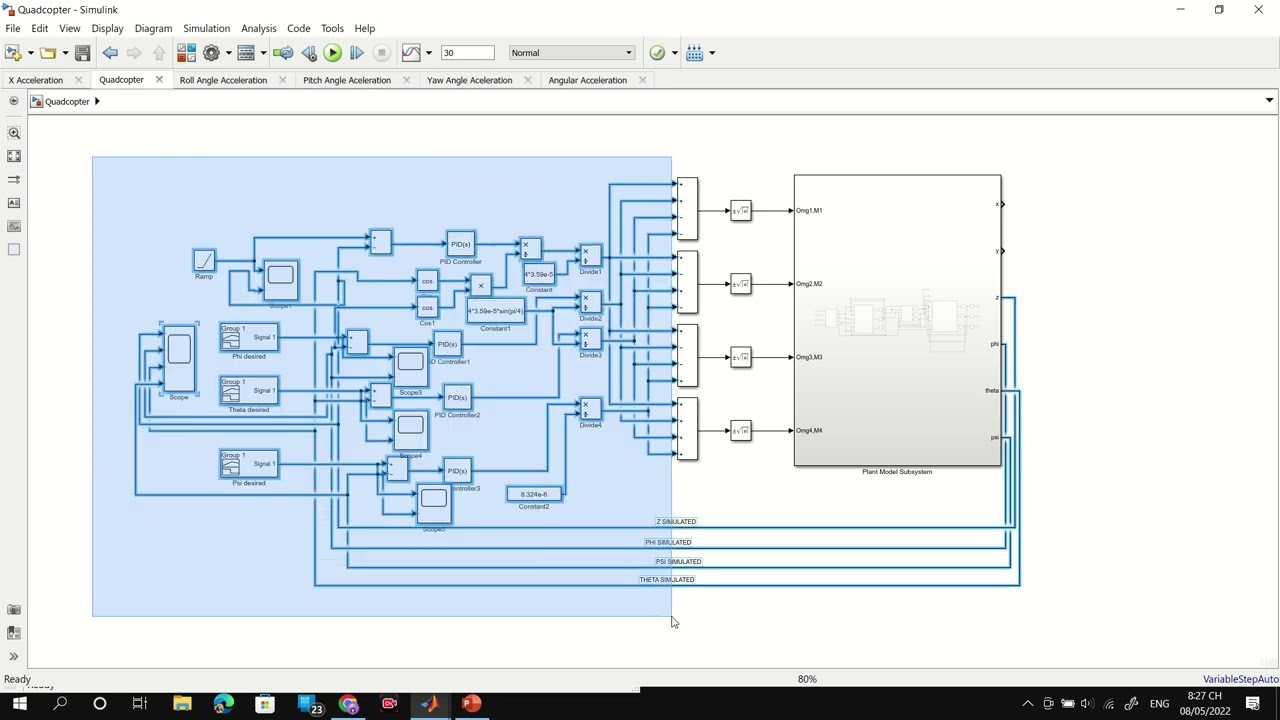1280x720 pixels.
Task: Click the Model Advisor checkmark icon
Action: coord(657,53)
